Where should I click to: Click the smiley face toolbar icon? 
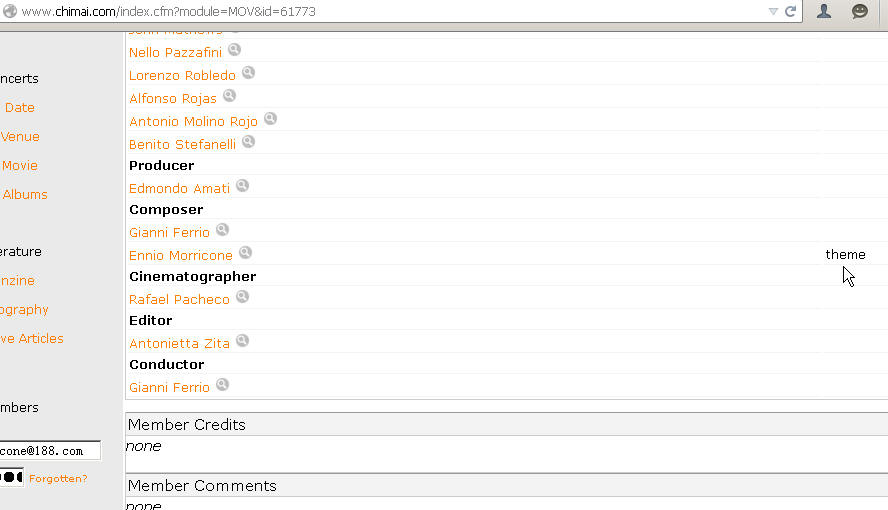[860, 11]
